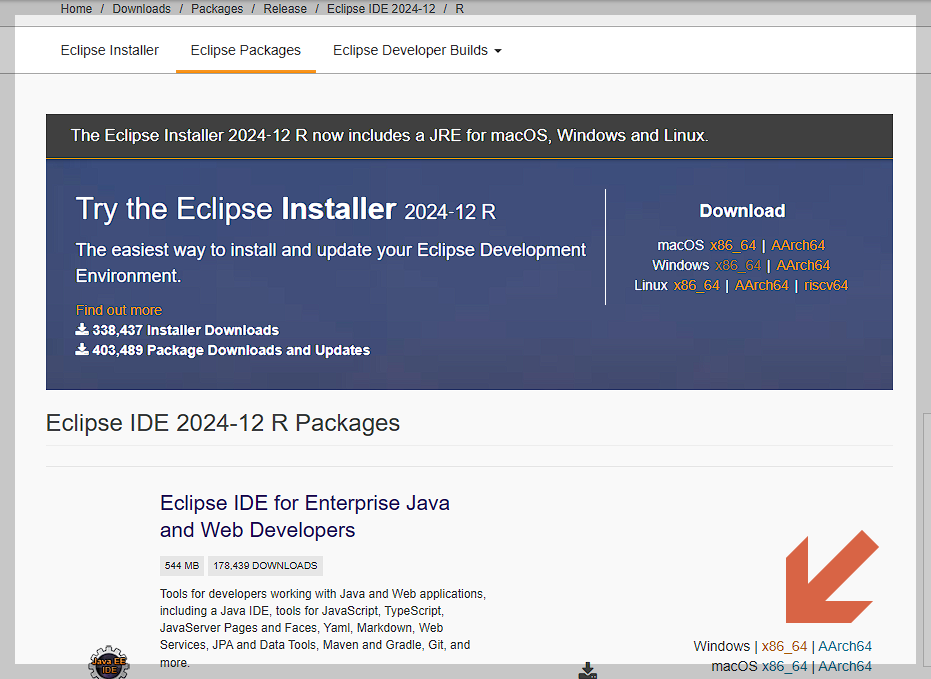The image size is (931, 679).
Task: Switch to the Eclipse Installer tab
Action: point(109,50)
